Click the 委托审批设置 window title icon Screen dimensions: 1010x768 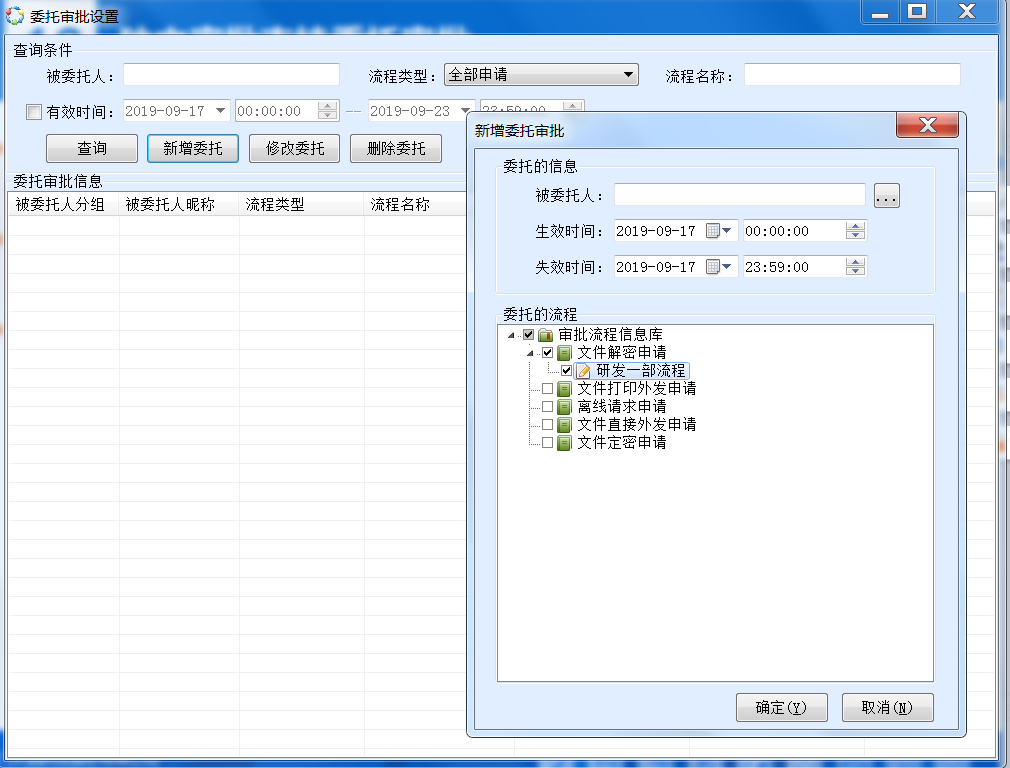(x=15, y=15)
